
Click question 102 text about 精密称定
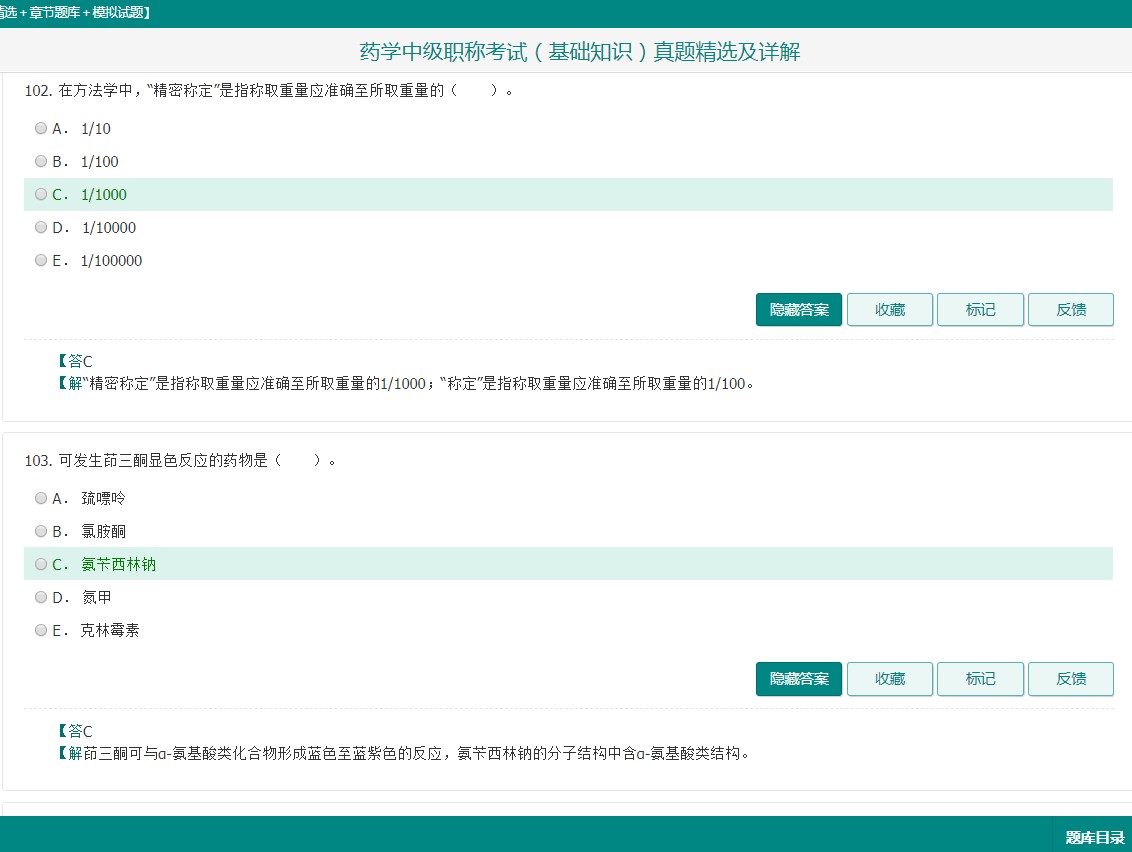[269, 90]
